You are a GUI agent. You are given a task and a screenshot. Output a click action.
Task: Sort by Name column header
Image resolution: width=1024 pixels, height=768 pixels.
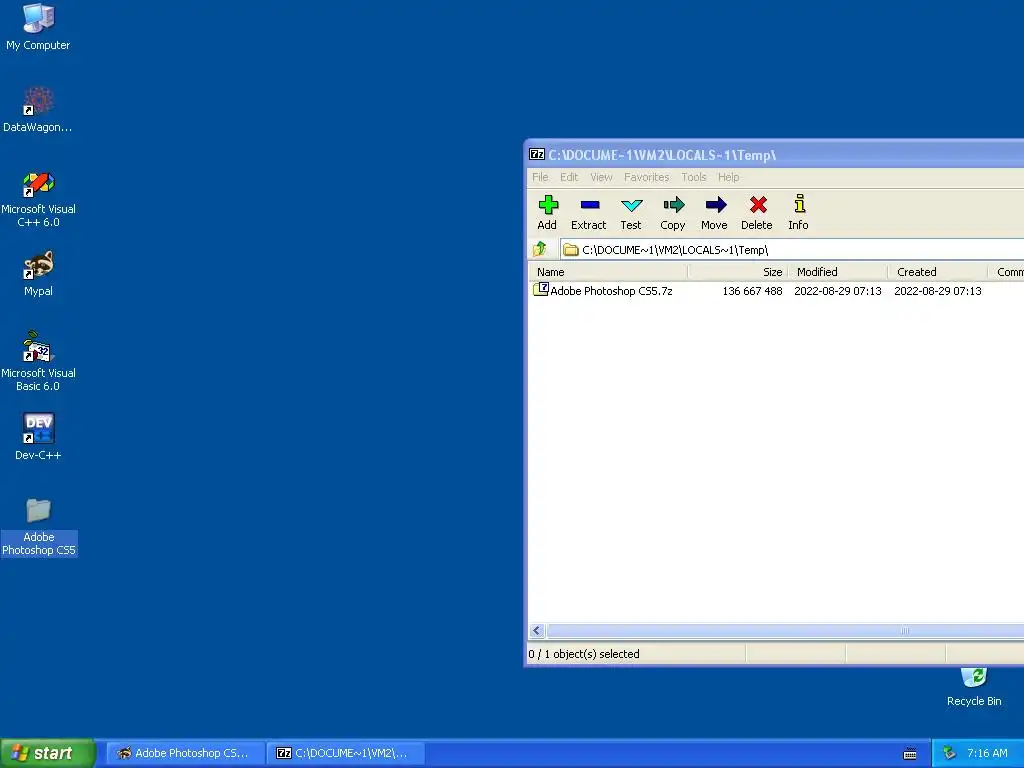[x=609, y=272]
